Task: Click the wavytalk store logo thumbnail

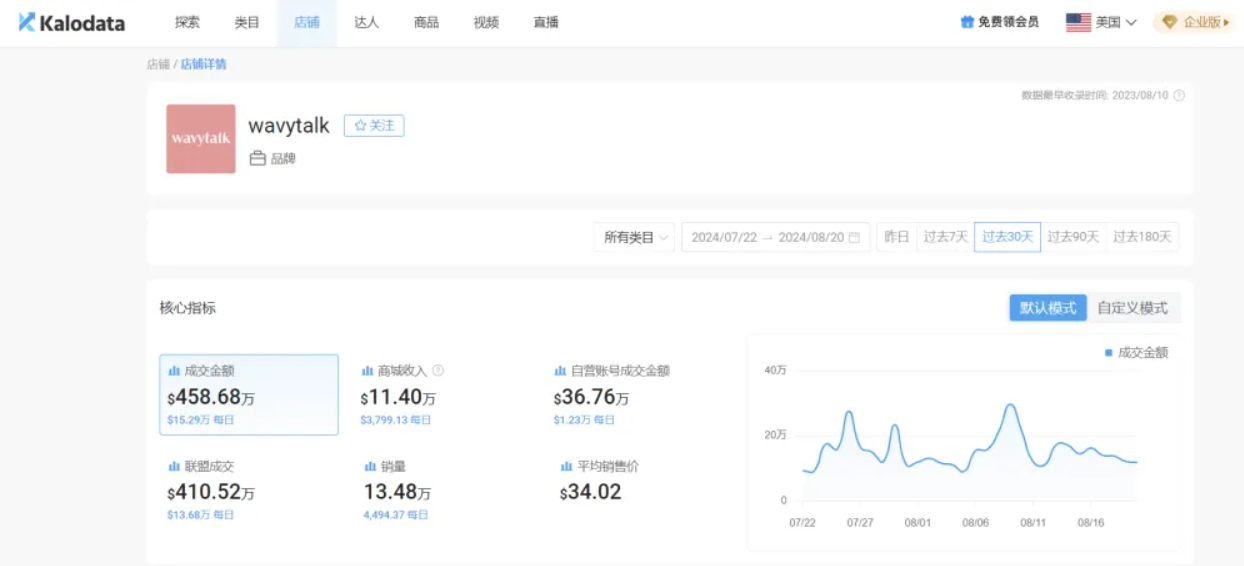Action: click(201, 139)
